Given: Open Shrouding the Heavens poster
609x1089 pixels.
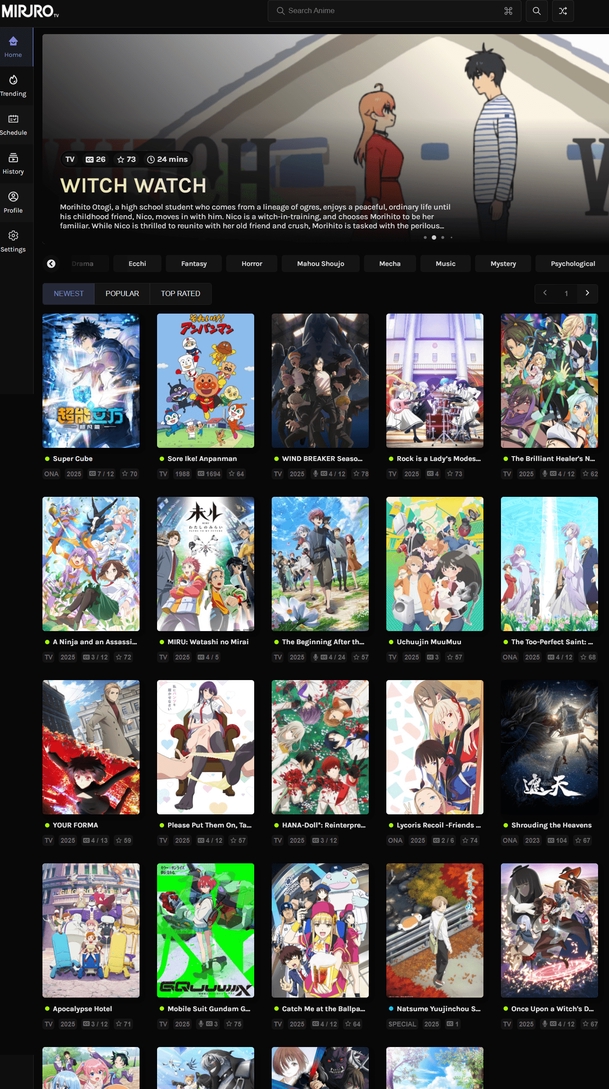Looking at the screenshot, I should (549, 747).
